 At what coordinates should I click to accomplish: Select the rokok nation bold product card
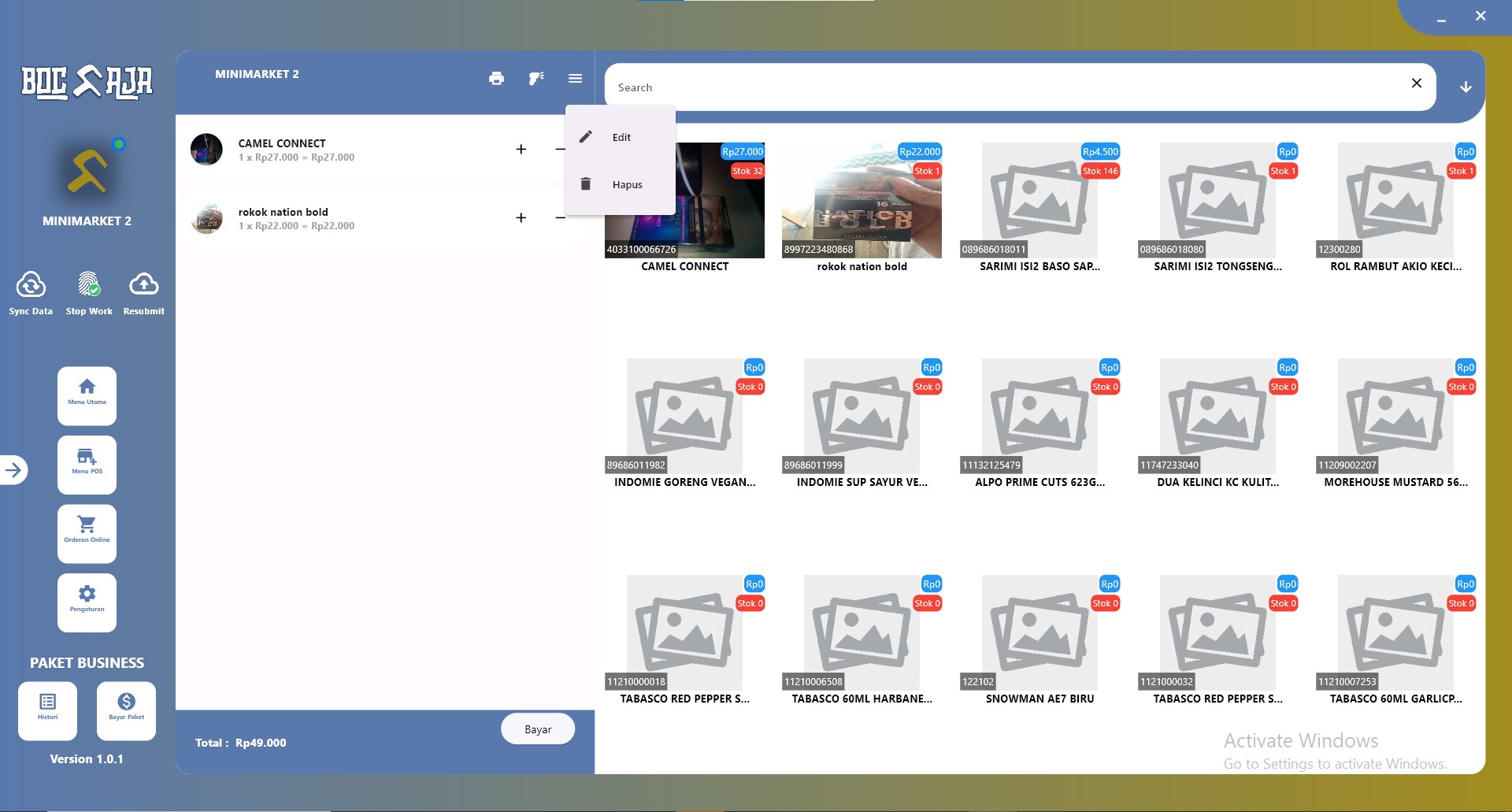(x=862, y=208)
